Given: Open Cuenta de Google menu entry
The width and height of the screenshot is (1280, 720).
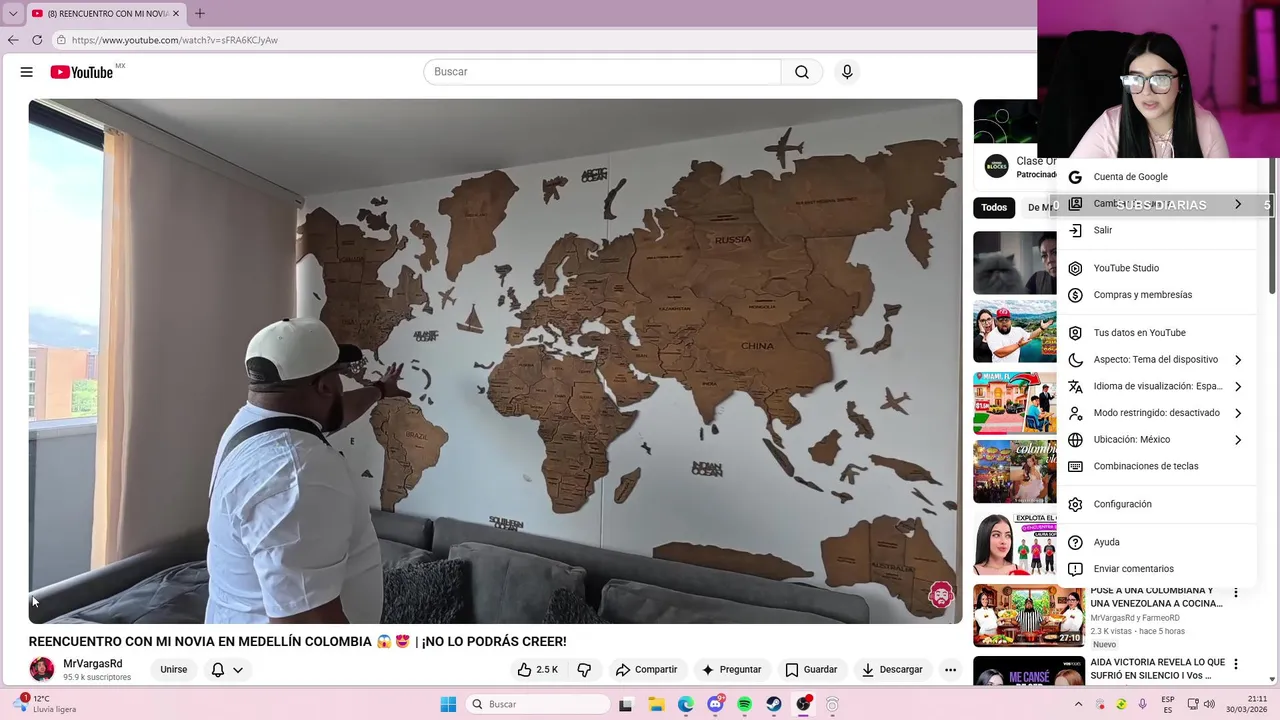Looking at the screenshot, I should (x=1156, y=177).
